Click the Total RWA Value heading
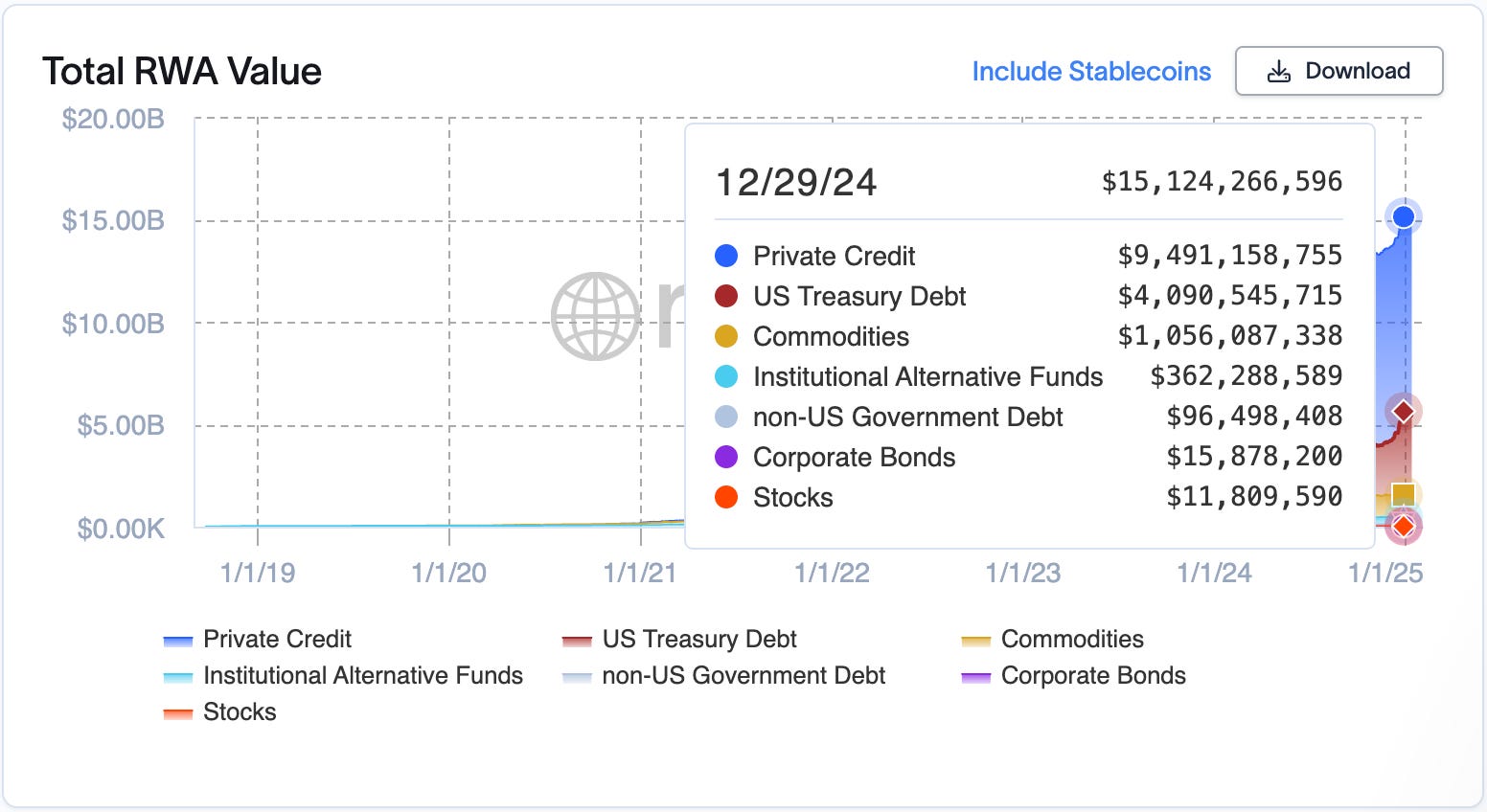 182,72
